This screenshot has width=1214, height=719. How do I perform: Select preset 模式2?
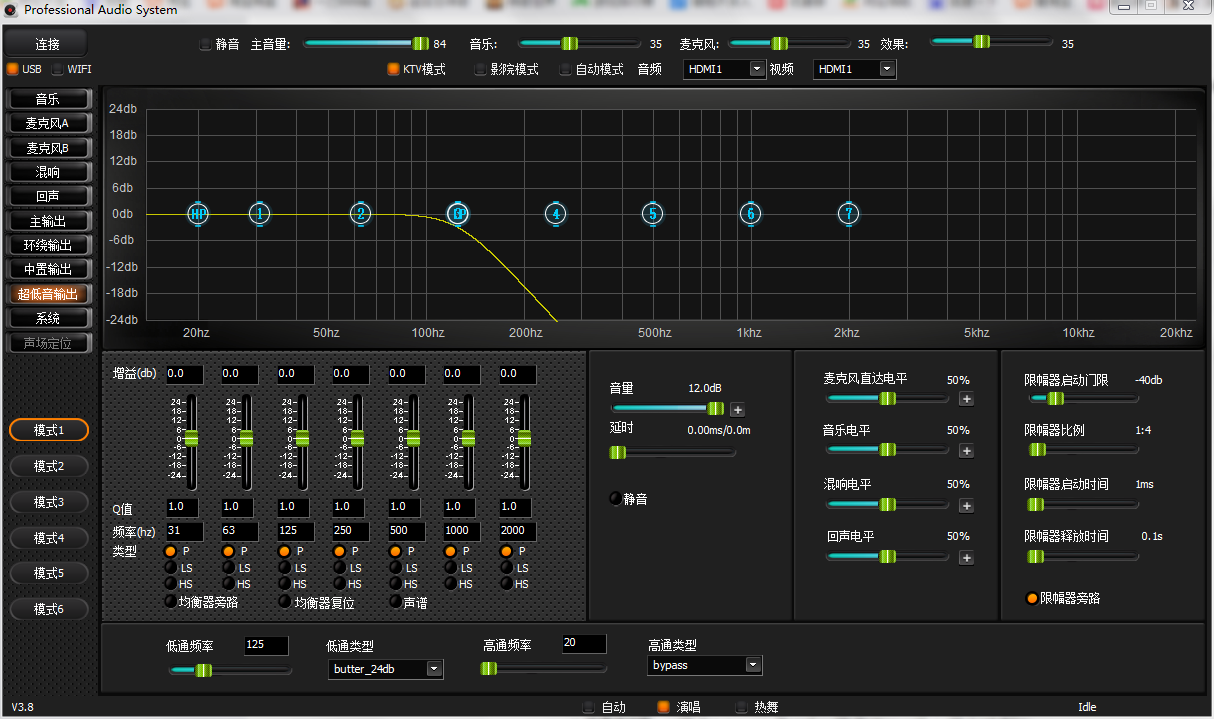(49, 466)
